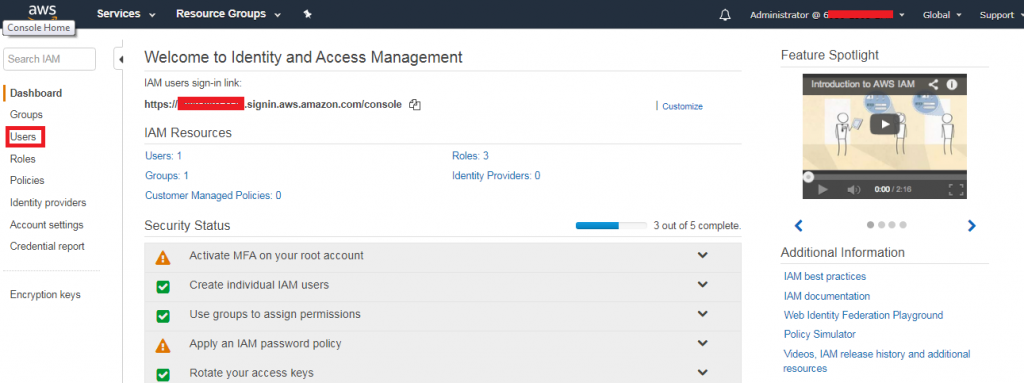This screenshot has width=1024, height=383.
Task: Open Groups in the sidebar
Action: 26,114
